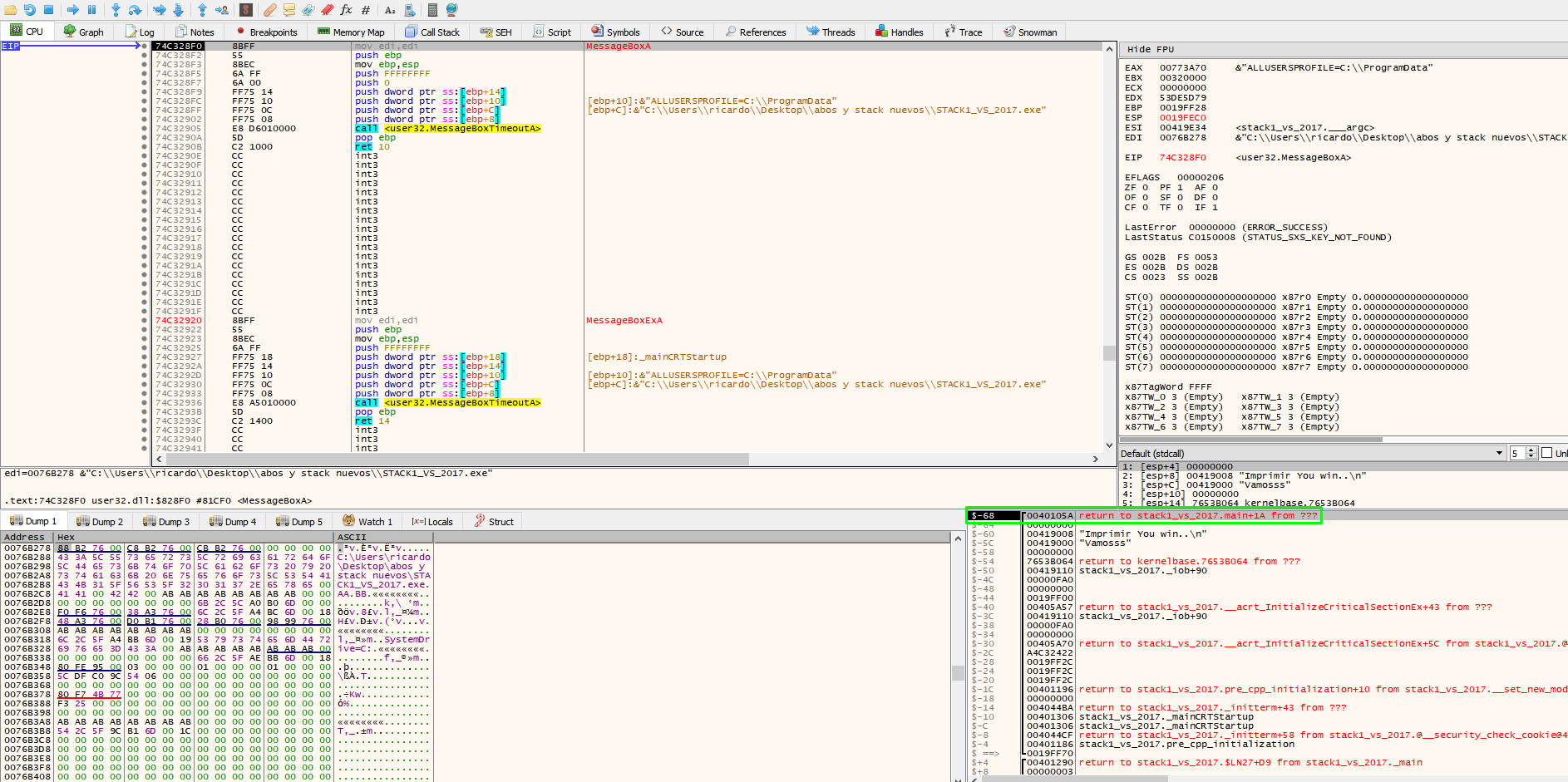Select the Watch 1 tab
This screenshot has height=782, width=1568.
(x=367, y=521)
